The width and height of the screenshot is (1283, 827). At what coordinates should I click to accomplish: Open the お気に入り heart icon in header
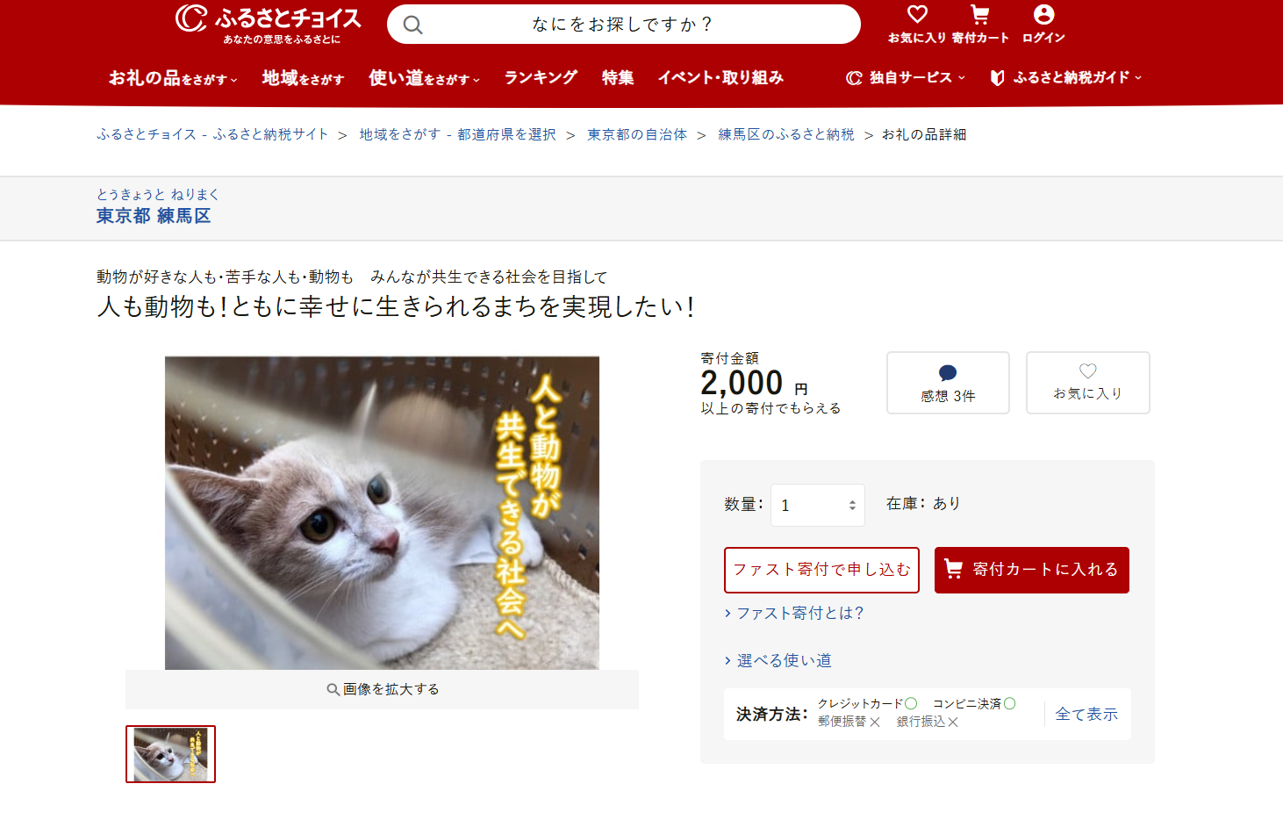pyautogui.click(x=917, y=24)
